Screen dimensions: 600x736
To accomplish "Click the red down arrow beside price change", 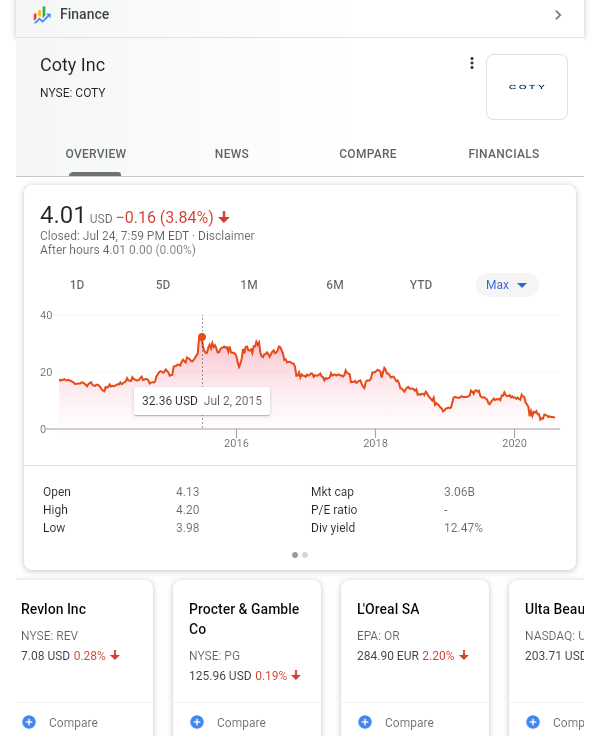I will point(224,217).
